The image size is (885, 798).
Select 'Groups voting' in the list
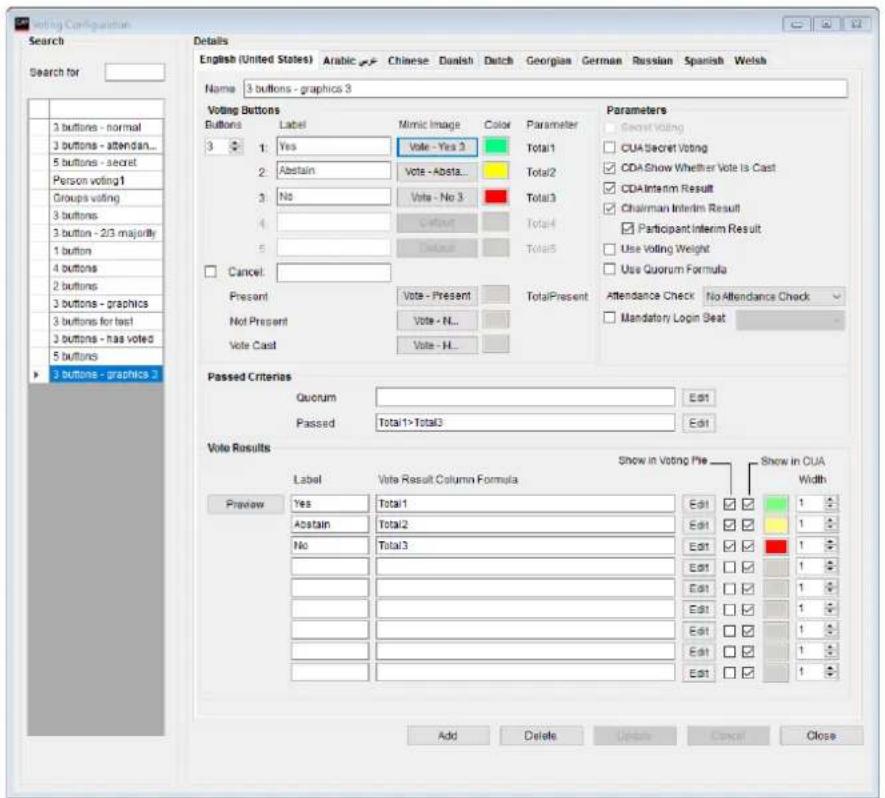tap(106, 198)
